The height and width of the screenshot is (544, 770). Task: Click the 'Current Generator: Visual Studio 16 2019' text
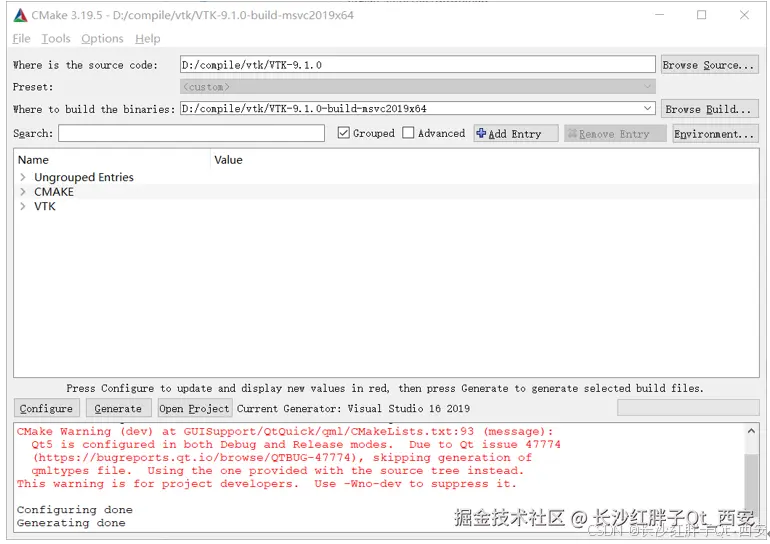coord(354,408)
